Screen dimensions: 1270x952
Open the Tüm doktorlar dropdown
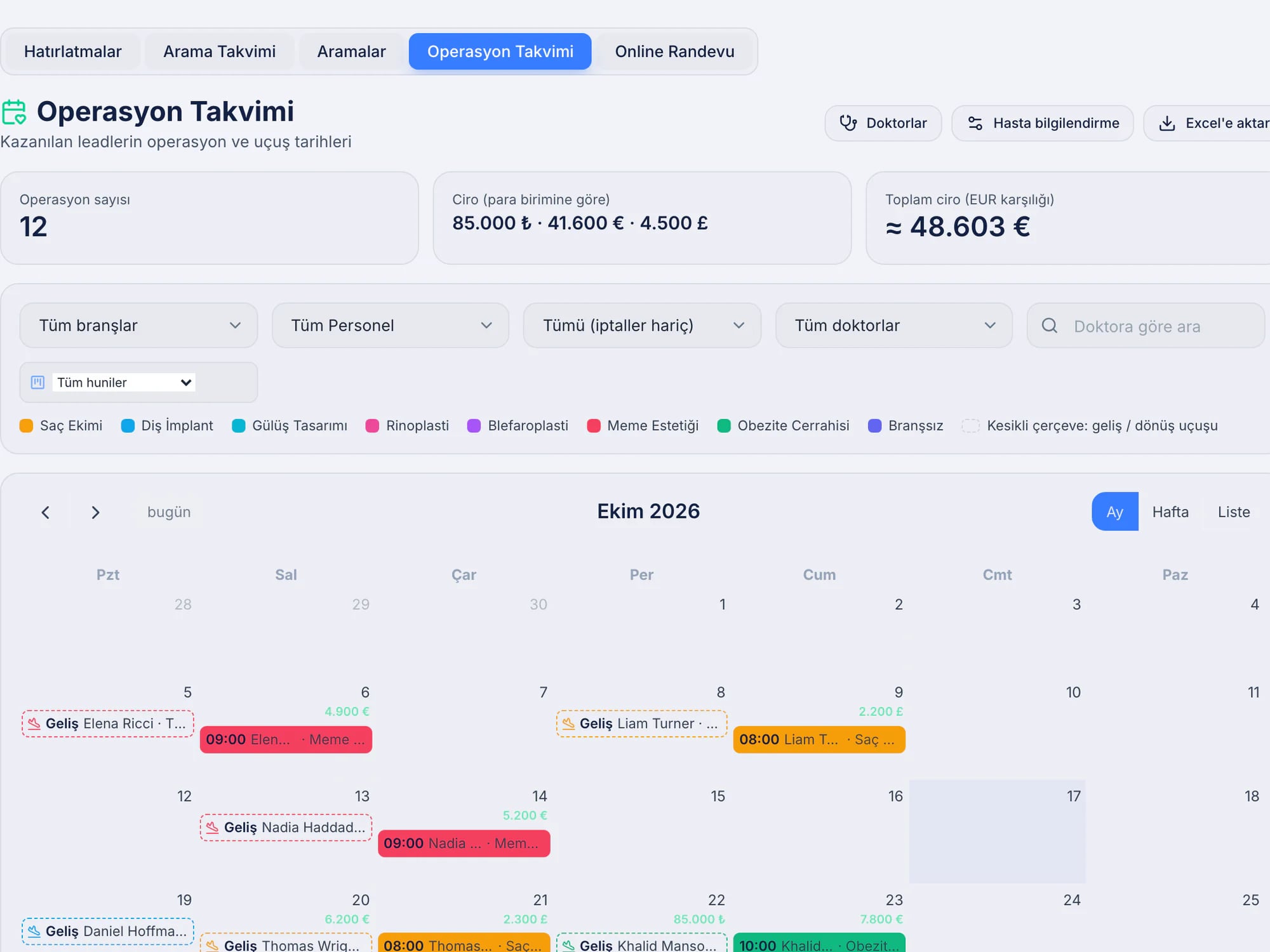pyautogui.click(x=894, y=326)
